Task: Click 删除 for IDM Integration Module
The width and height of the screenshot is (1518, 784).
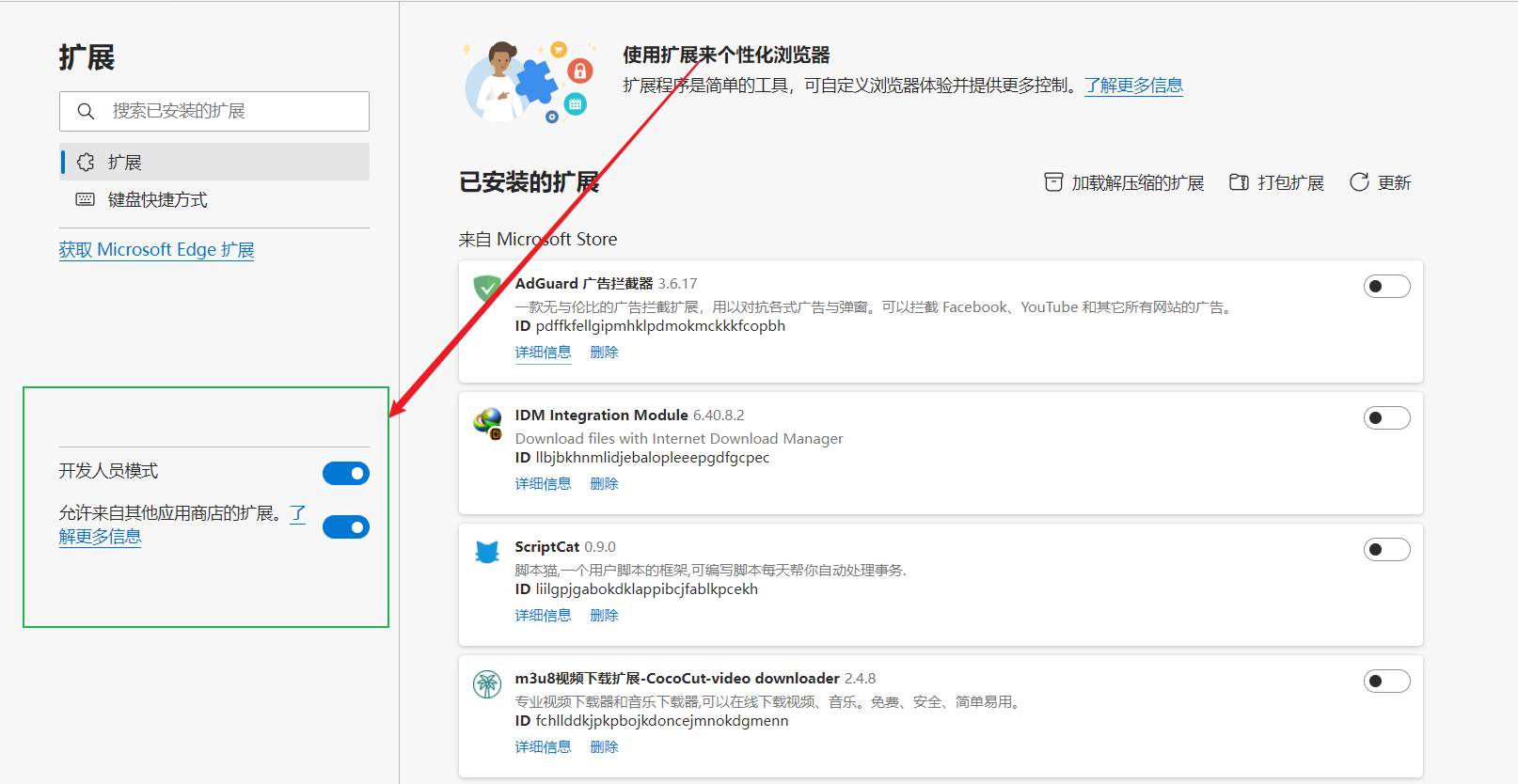Action: point(604,484)
